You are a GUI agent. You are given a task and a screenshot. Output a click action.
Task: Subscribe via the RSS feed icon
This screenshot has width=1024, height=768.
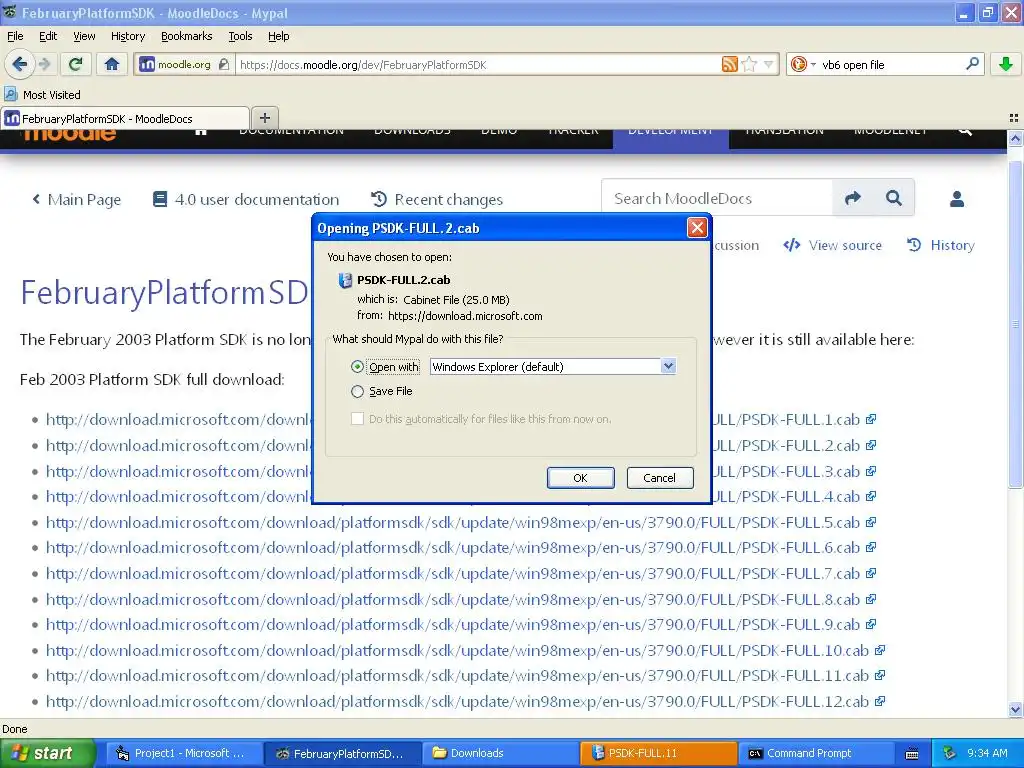click(x=729, y=64)
